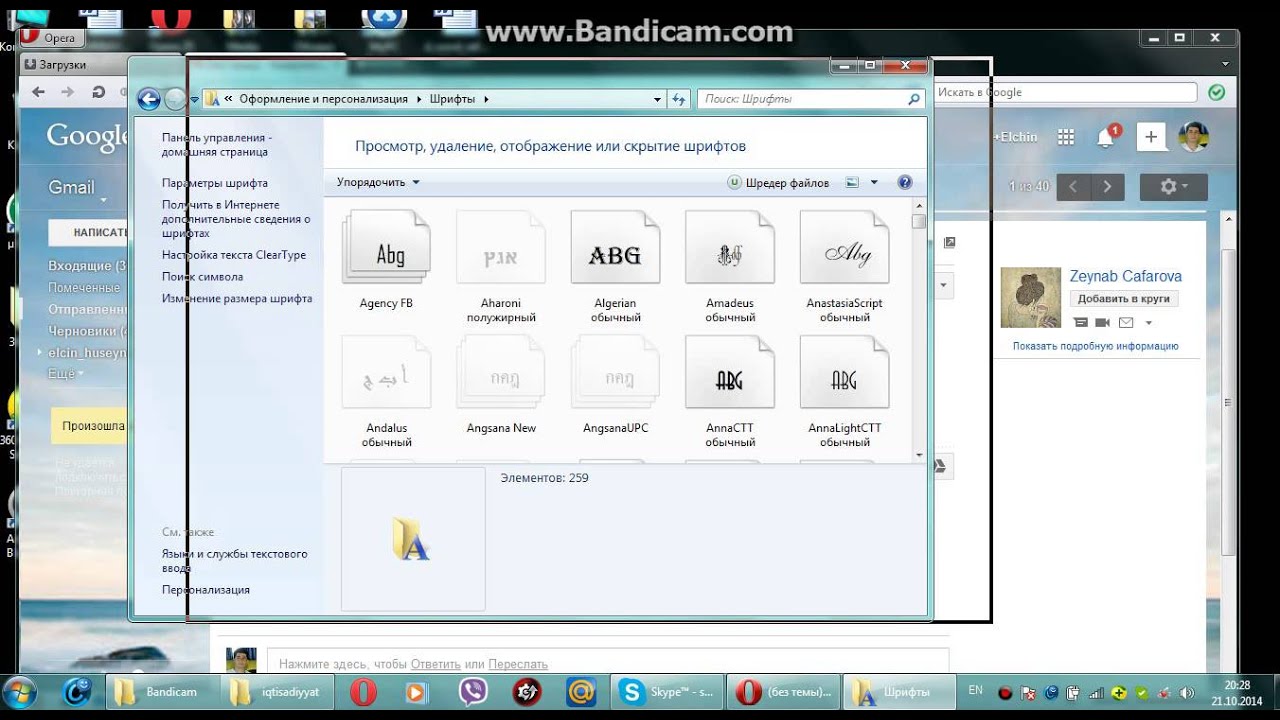Open the address bar history dropdown
Image resolution: width=1280 pixels, height=720 pixels.
657,100
